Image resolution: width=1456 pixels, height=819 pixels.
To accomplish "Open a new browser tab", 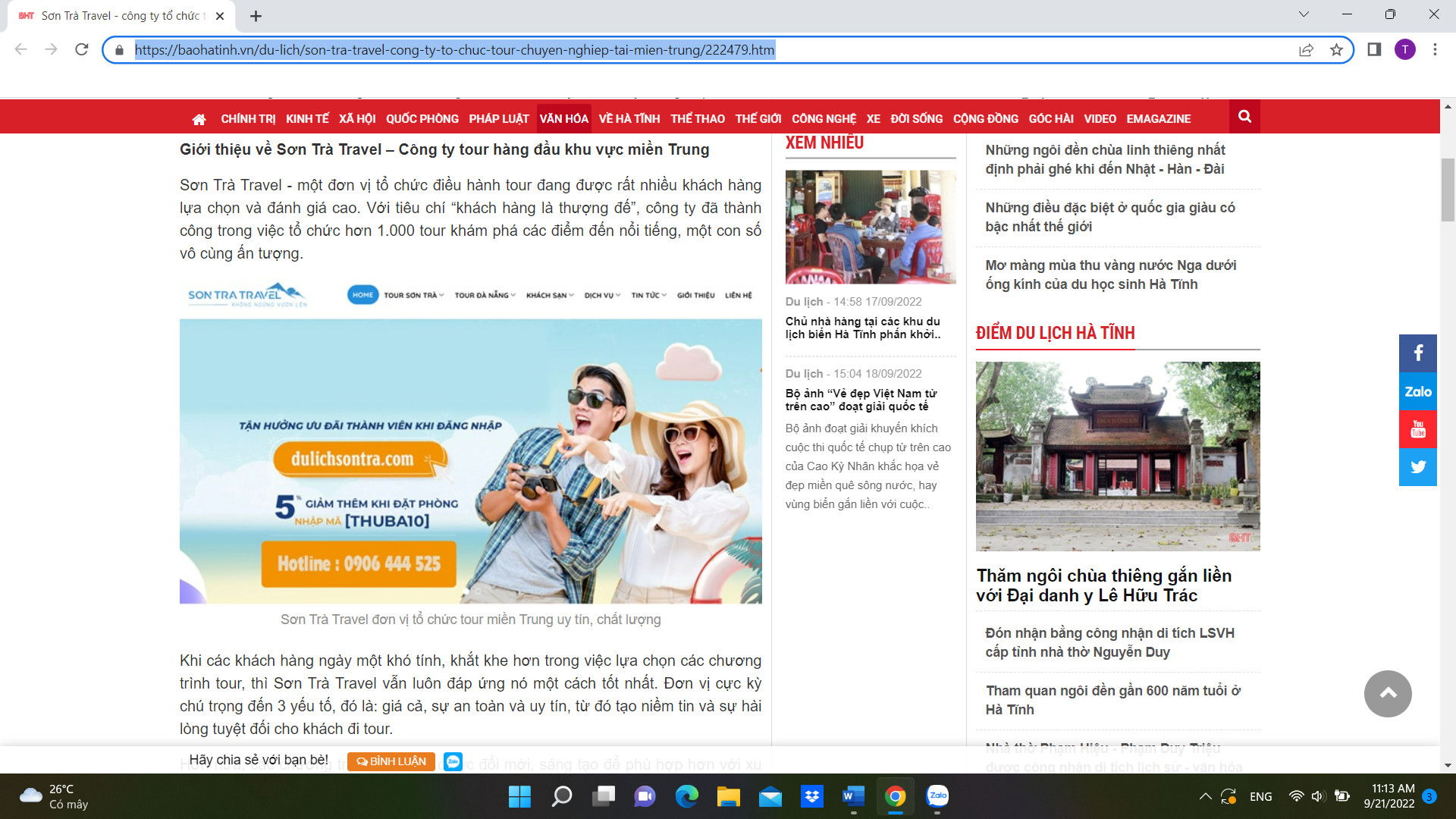I will click(x=256, y=16).
